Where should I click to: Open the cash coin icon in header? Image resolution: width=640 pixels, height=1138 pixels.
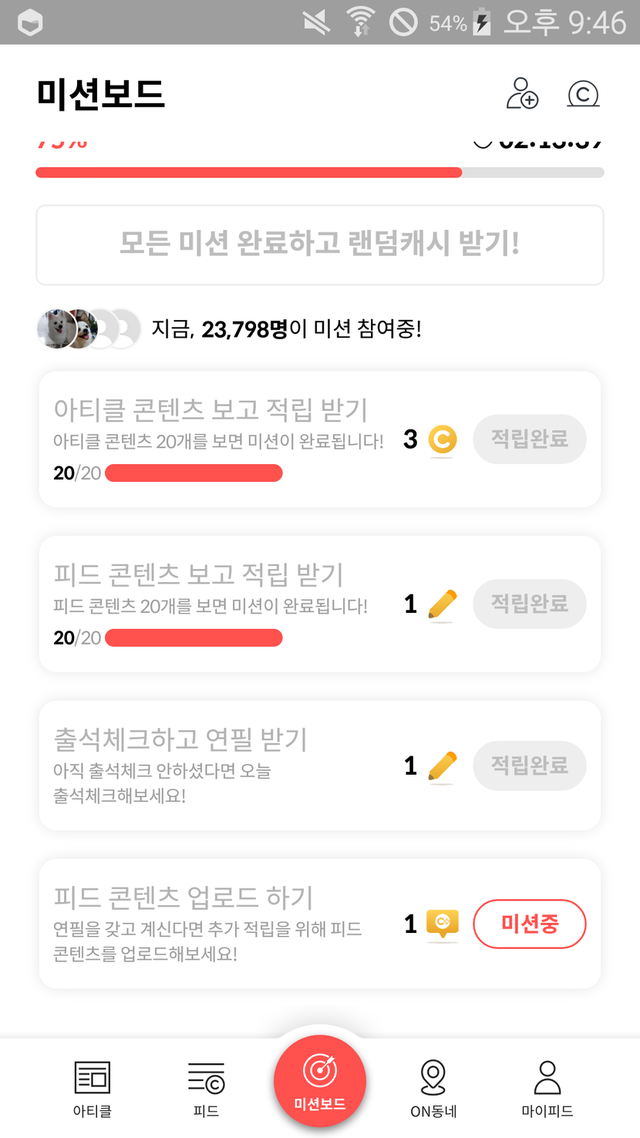[583, 94]
